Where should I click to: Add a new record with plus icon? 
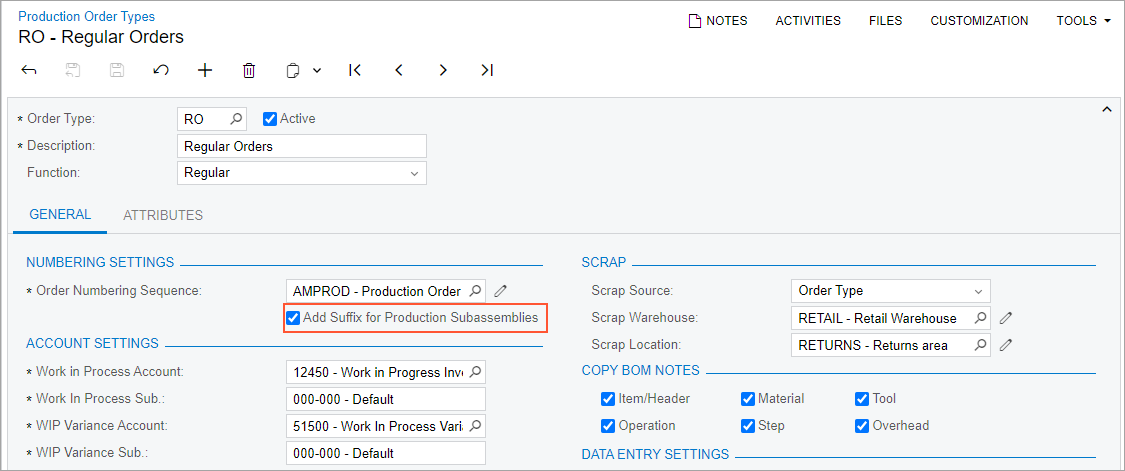pyautogui.click(x=205, y=70)
